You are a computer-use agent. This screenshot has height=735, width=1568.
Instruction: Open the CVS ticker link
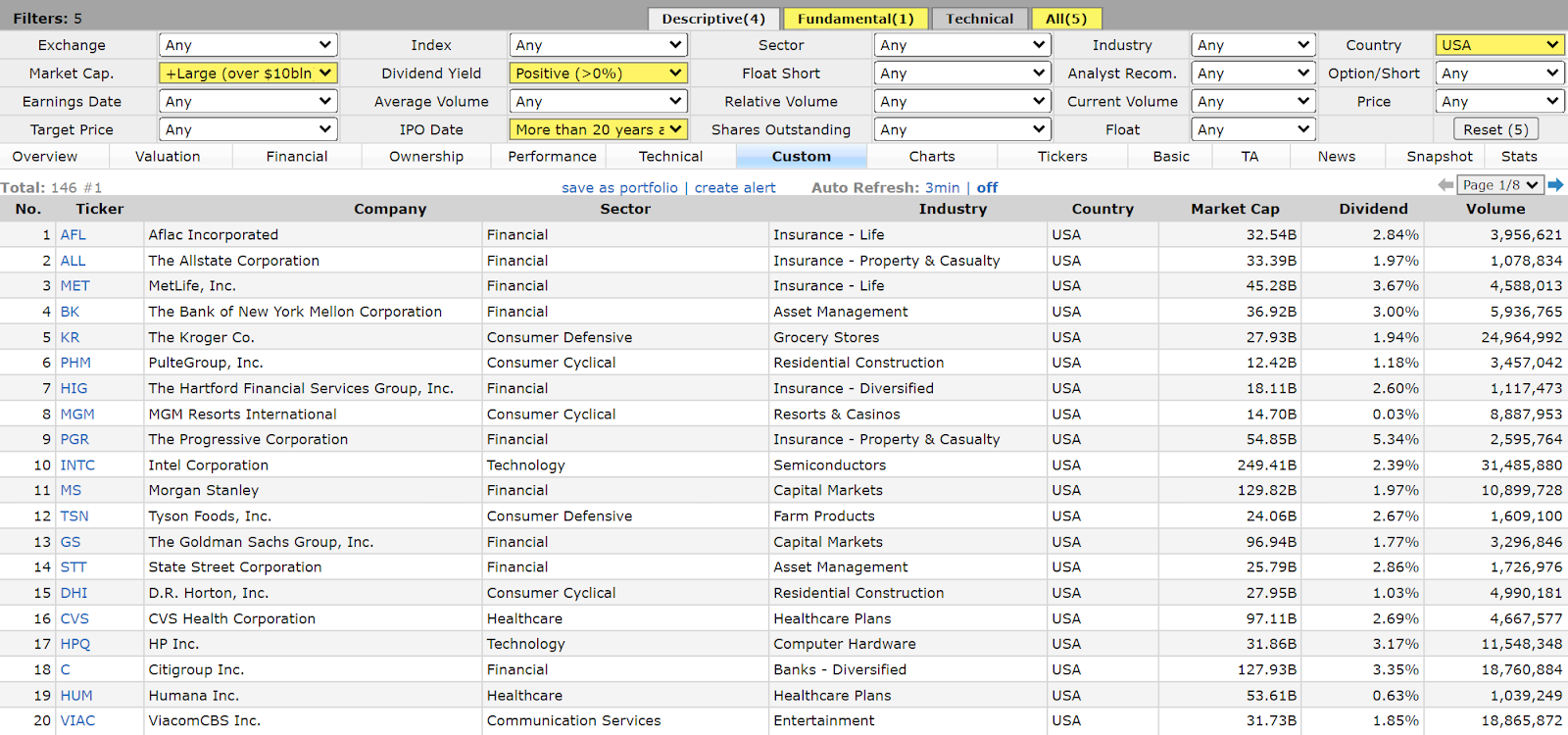pyautogui.click(x=74, y=618)
